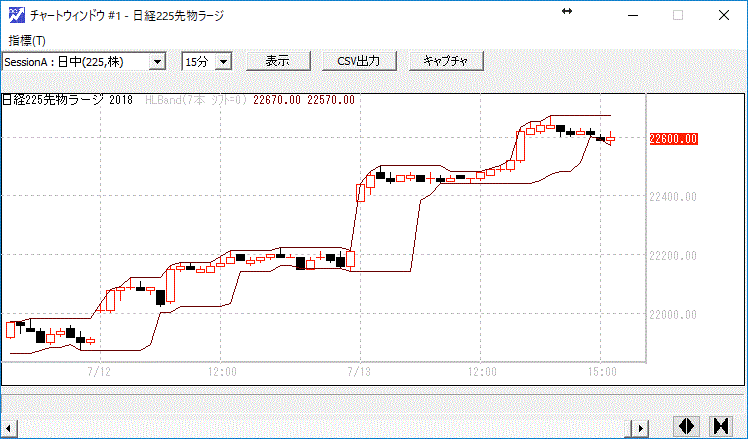Viewport: 748px width, 439px height.
Task: Open the 指標(T) menu
Action: tap(27, 41)
